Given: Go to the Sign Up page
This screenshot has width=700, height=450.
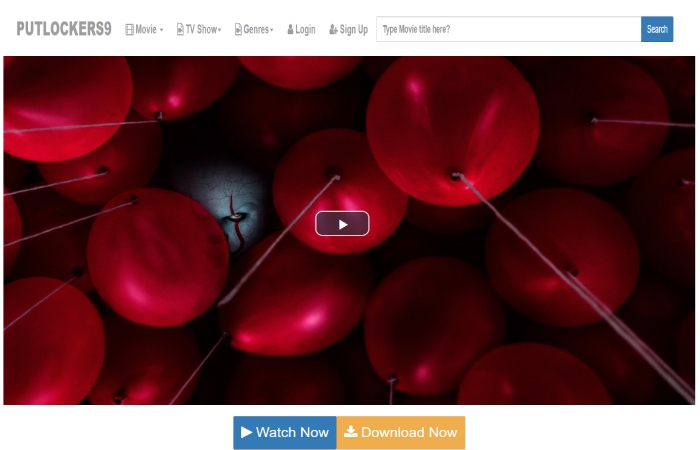Looking at the screenshot, I should click(349, 29).
